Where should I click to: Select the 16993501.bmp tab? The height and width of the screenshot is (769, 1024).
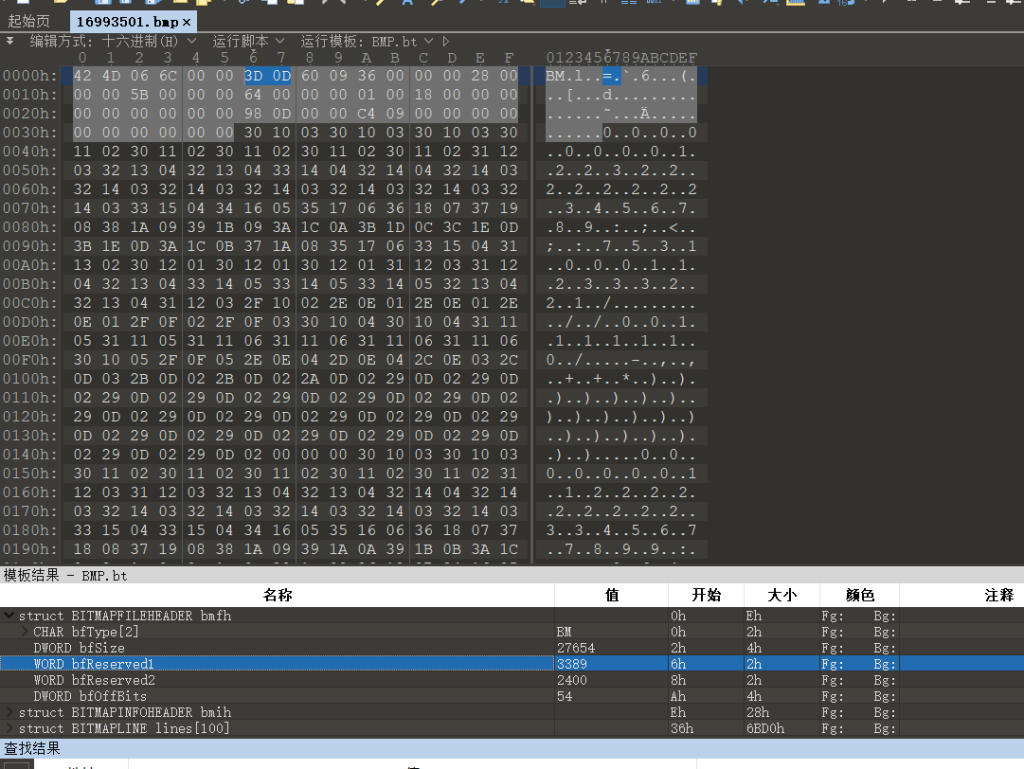click(124, 21)
